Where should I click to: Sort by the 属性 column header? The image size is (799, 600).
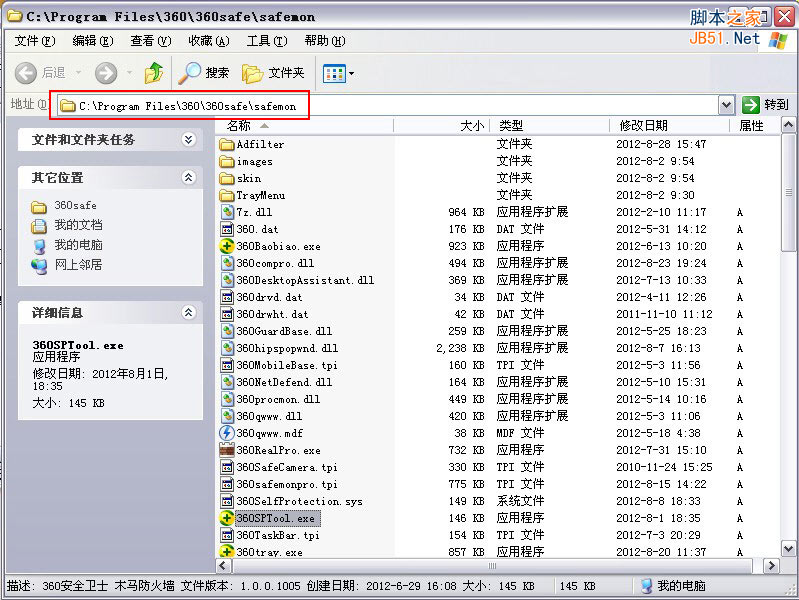[755, 125]
